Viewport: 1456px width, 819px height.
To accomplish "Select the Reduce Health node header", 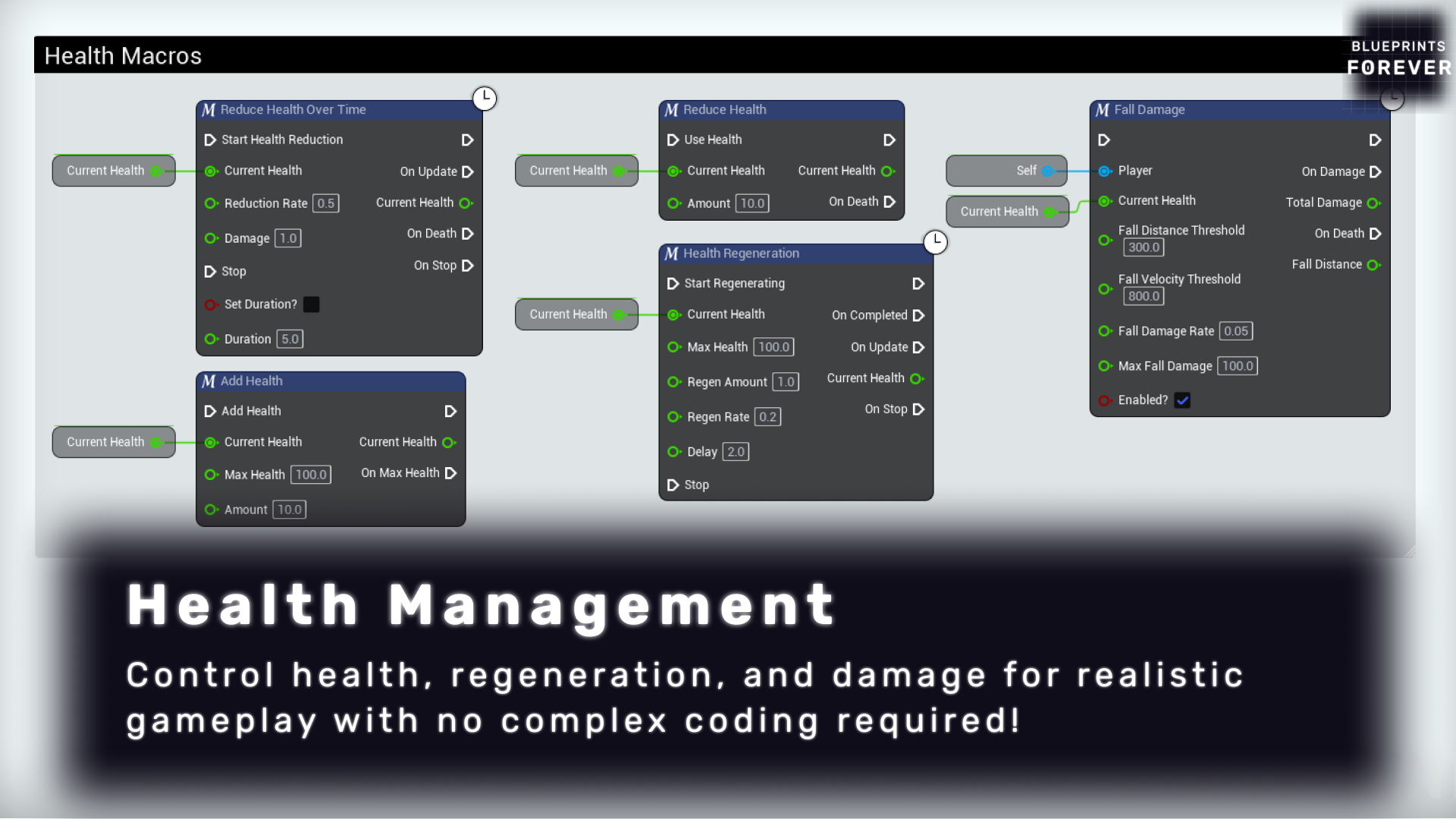I will (781, 110).
